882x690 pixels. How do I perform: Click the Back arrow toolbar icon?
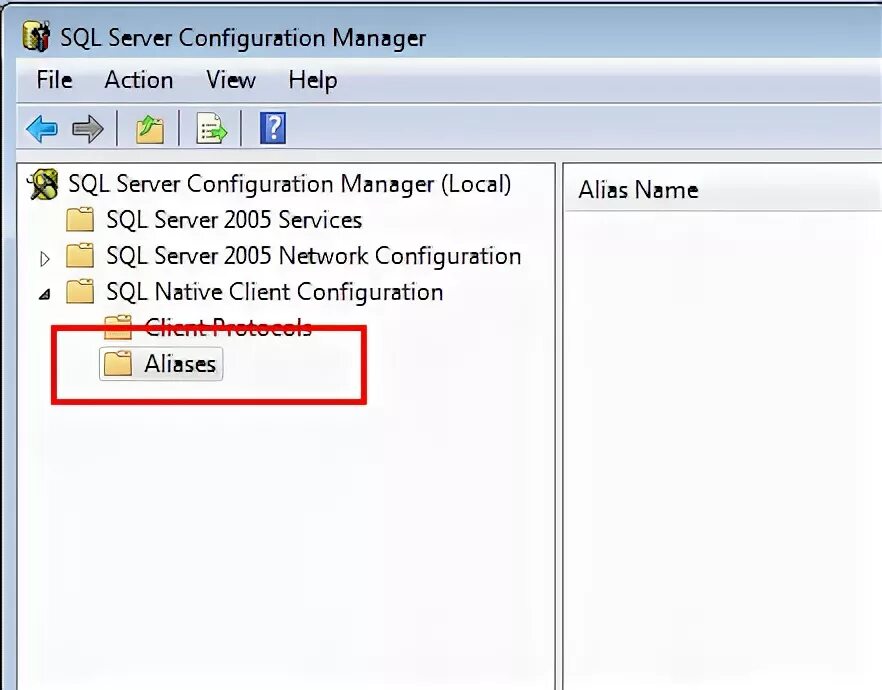tap(42, 129)
